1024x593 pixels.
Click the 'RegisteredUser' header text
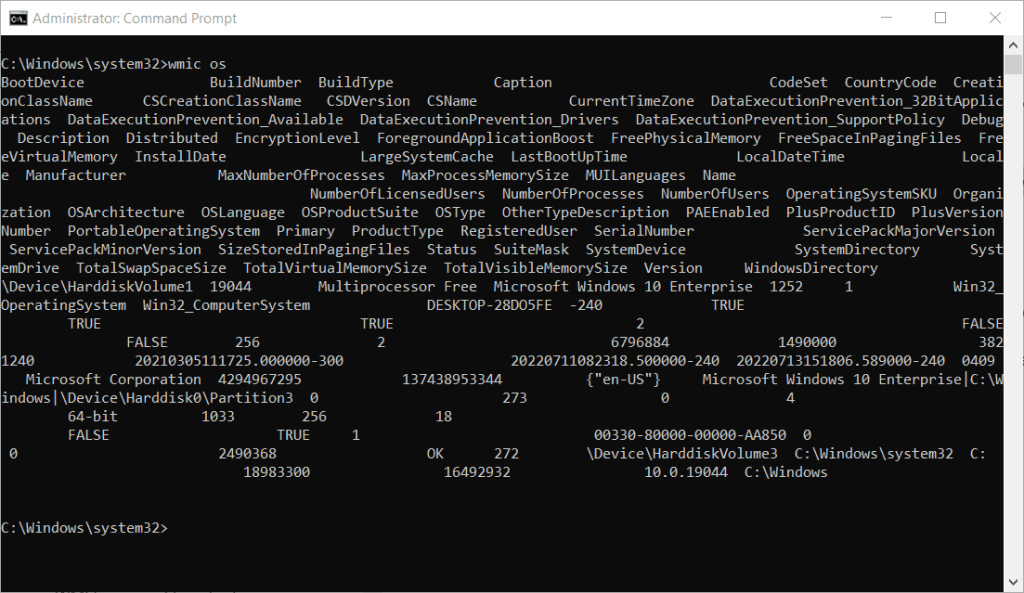tap(519, 231)
